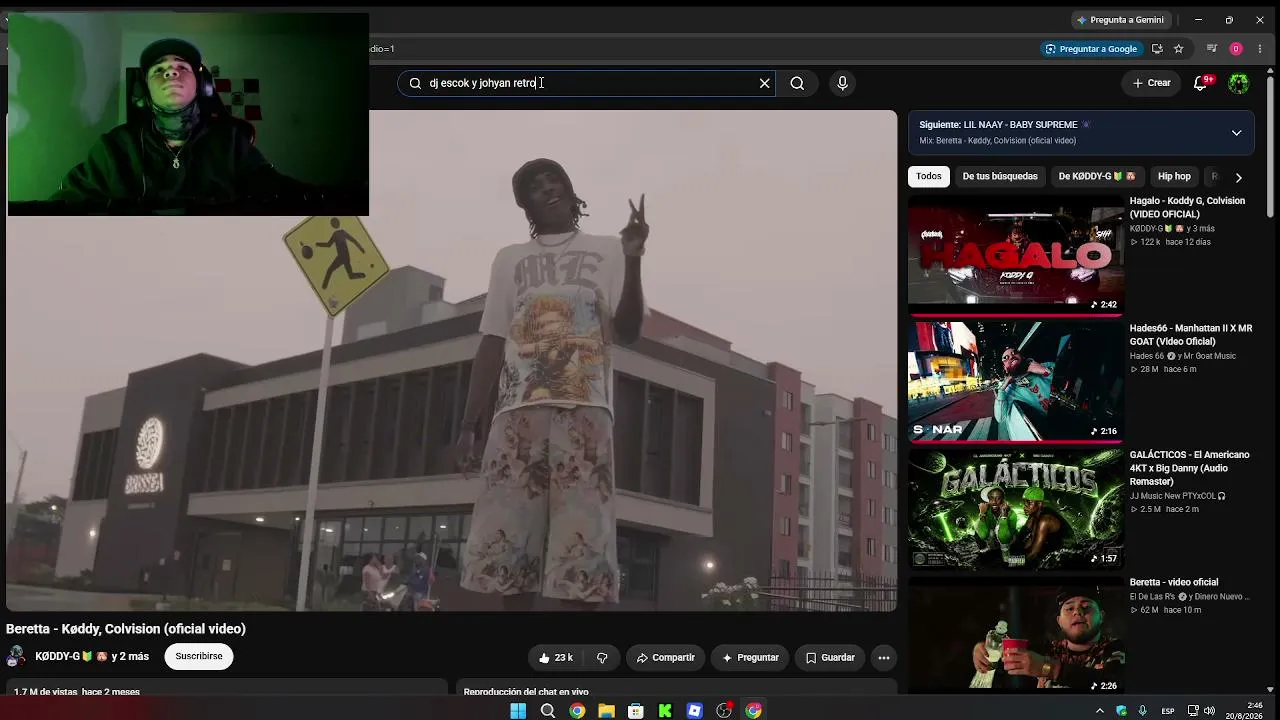Focus the YouTube search input field
This screenshot has height=720, width=1280.
(x=587, y=83)
